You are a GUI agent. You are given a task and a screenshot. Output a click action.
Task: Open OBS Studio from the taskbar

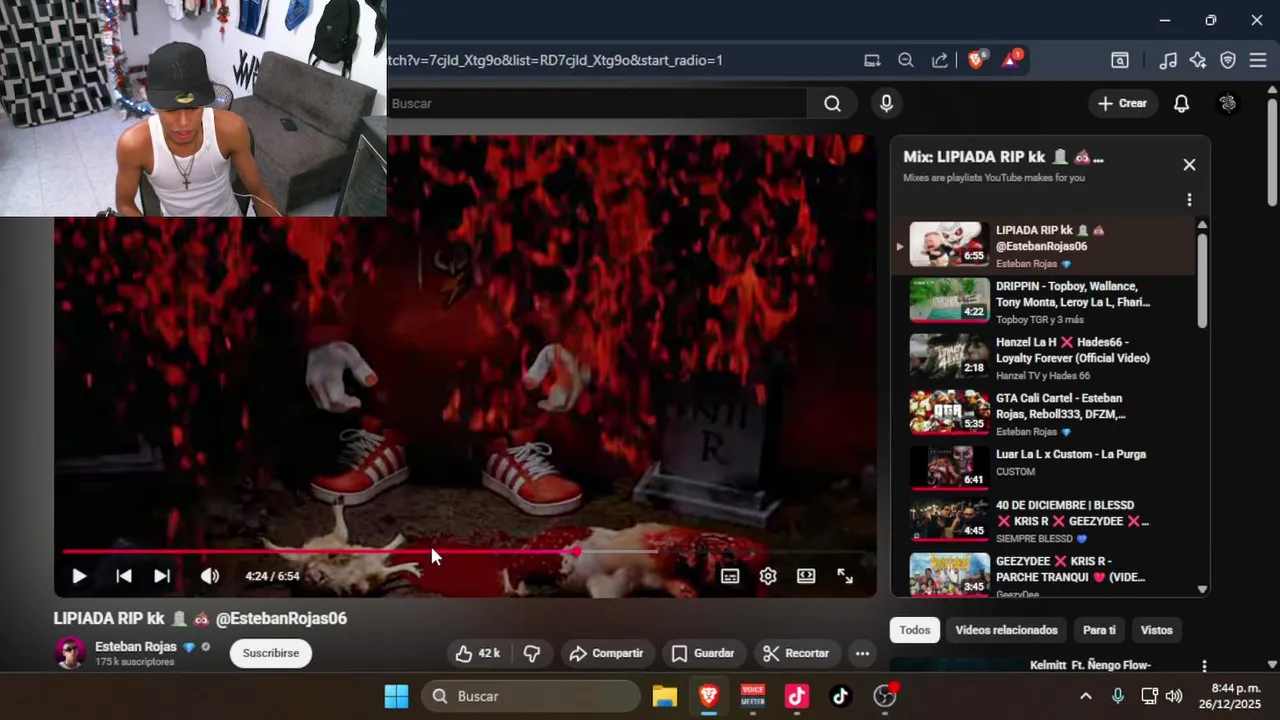885,696
